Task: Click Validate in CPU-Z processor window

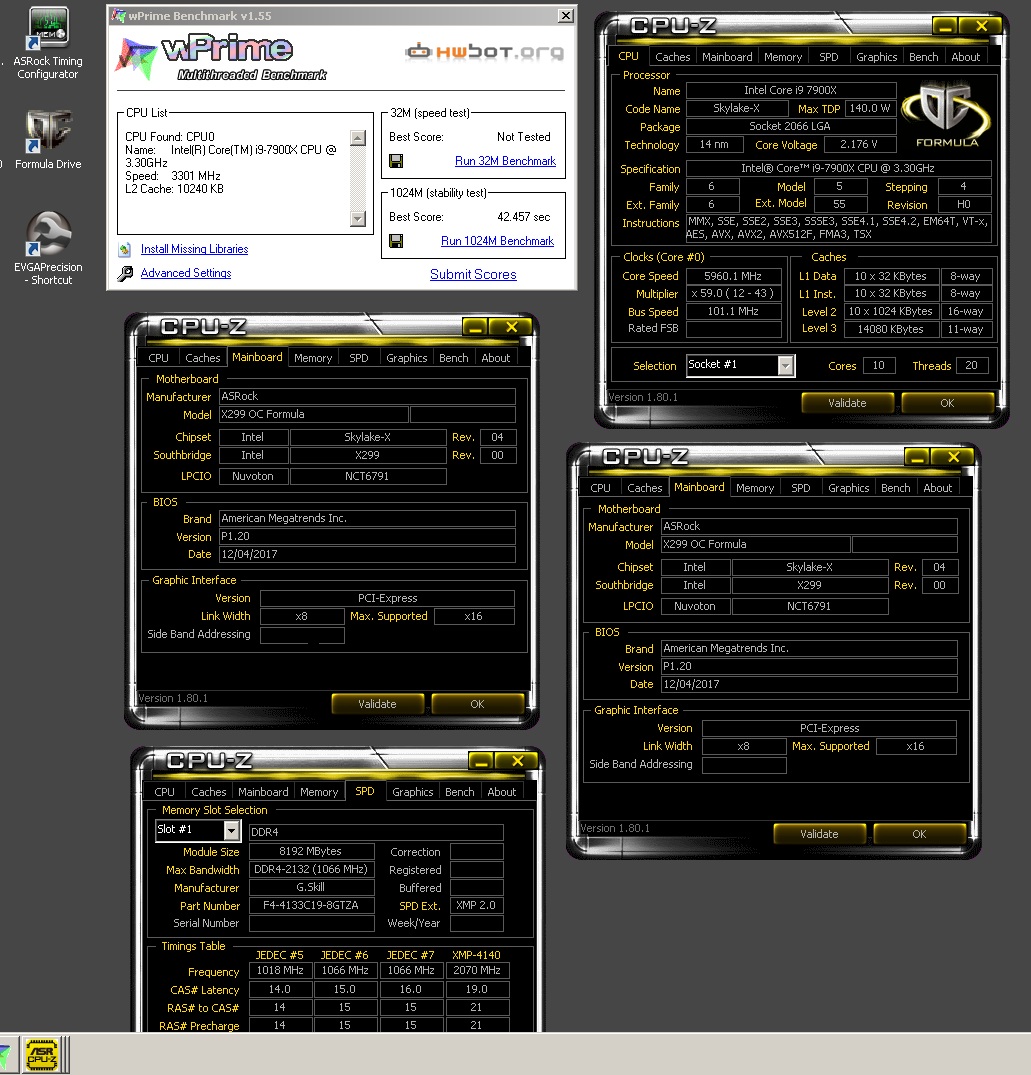Action: (x=847, y=403)
